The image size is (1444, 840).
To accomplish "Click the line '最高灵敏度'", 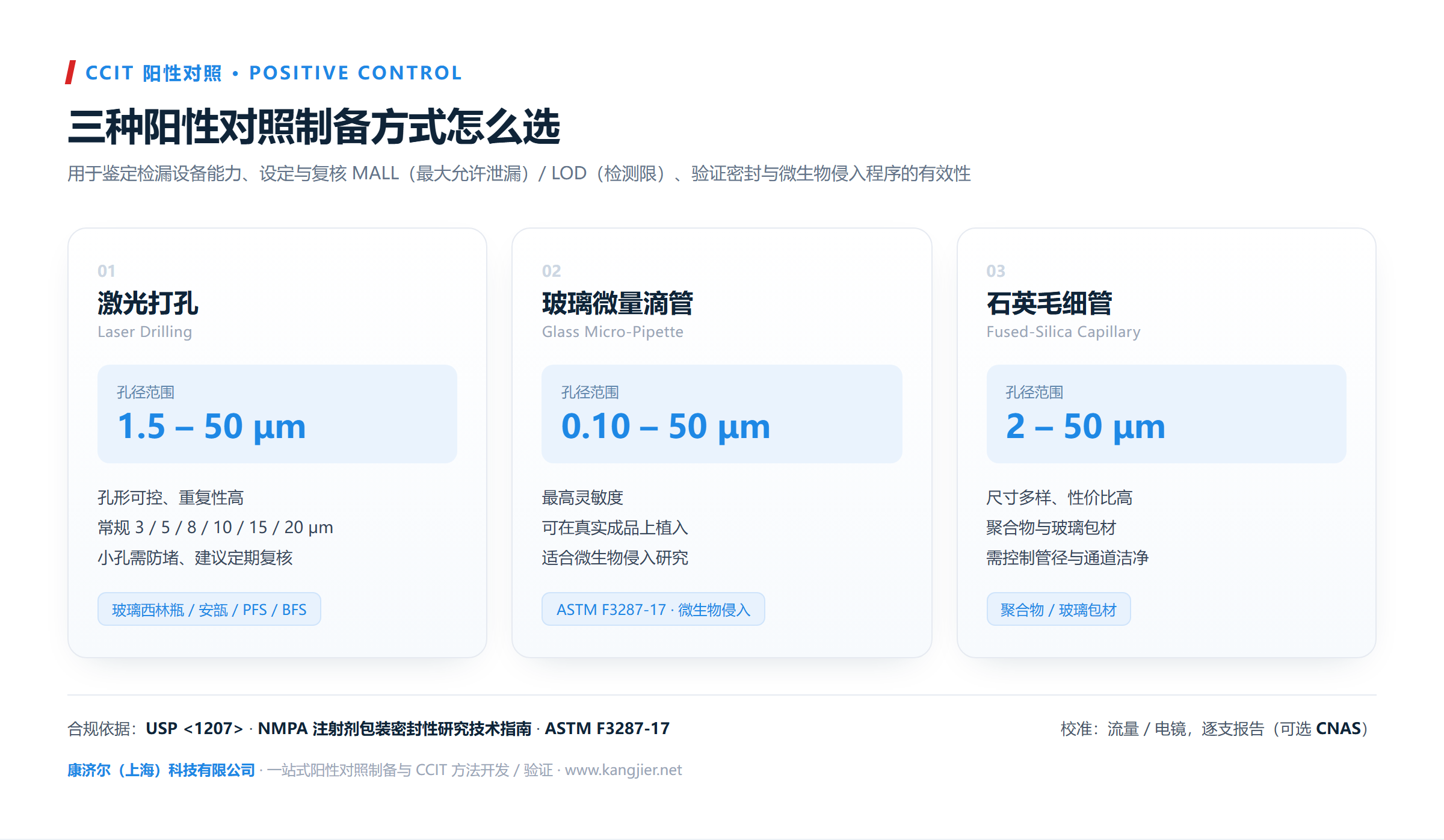I will click(582, 498).
